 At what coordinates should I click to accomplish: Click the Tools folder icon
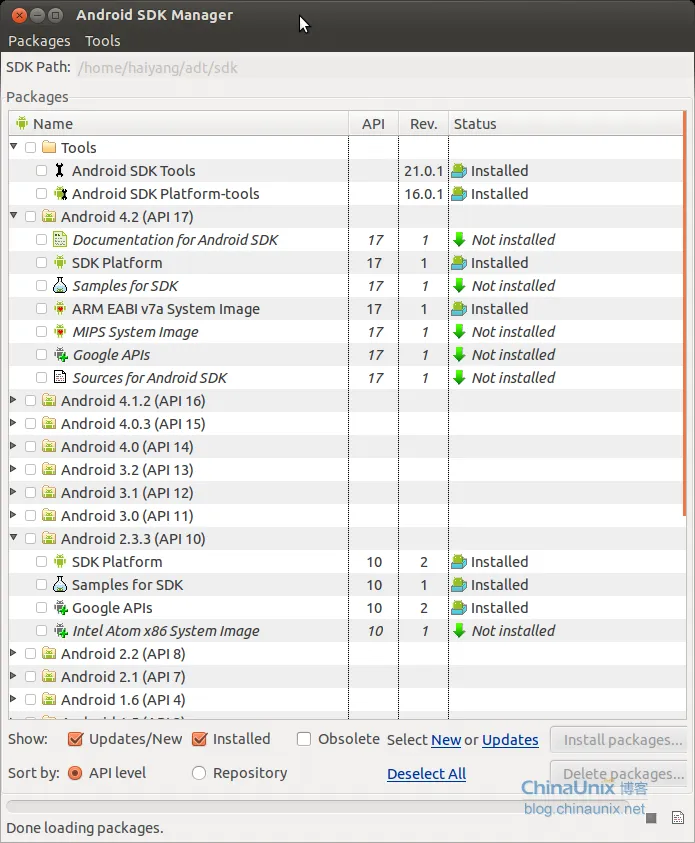click(49, 147)
